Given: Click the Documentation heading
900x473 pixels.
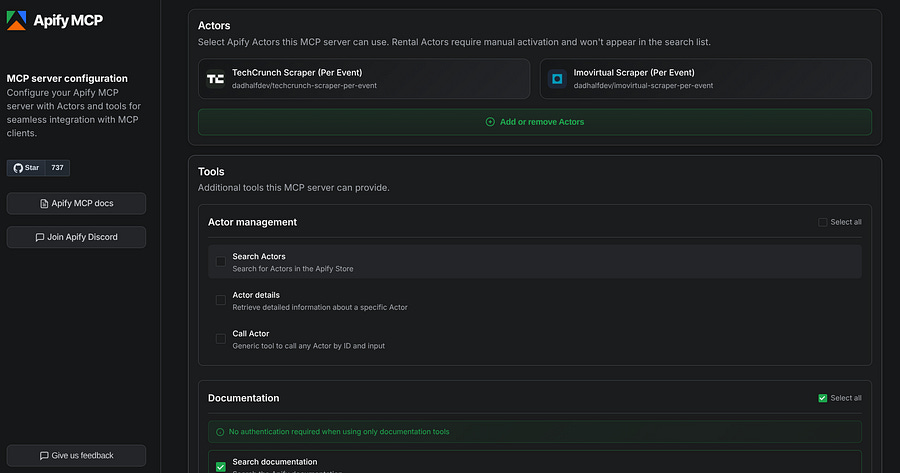Looking at the screenshot, I should click(x=243, y=398).
